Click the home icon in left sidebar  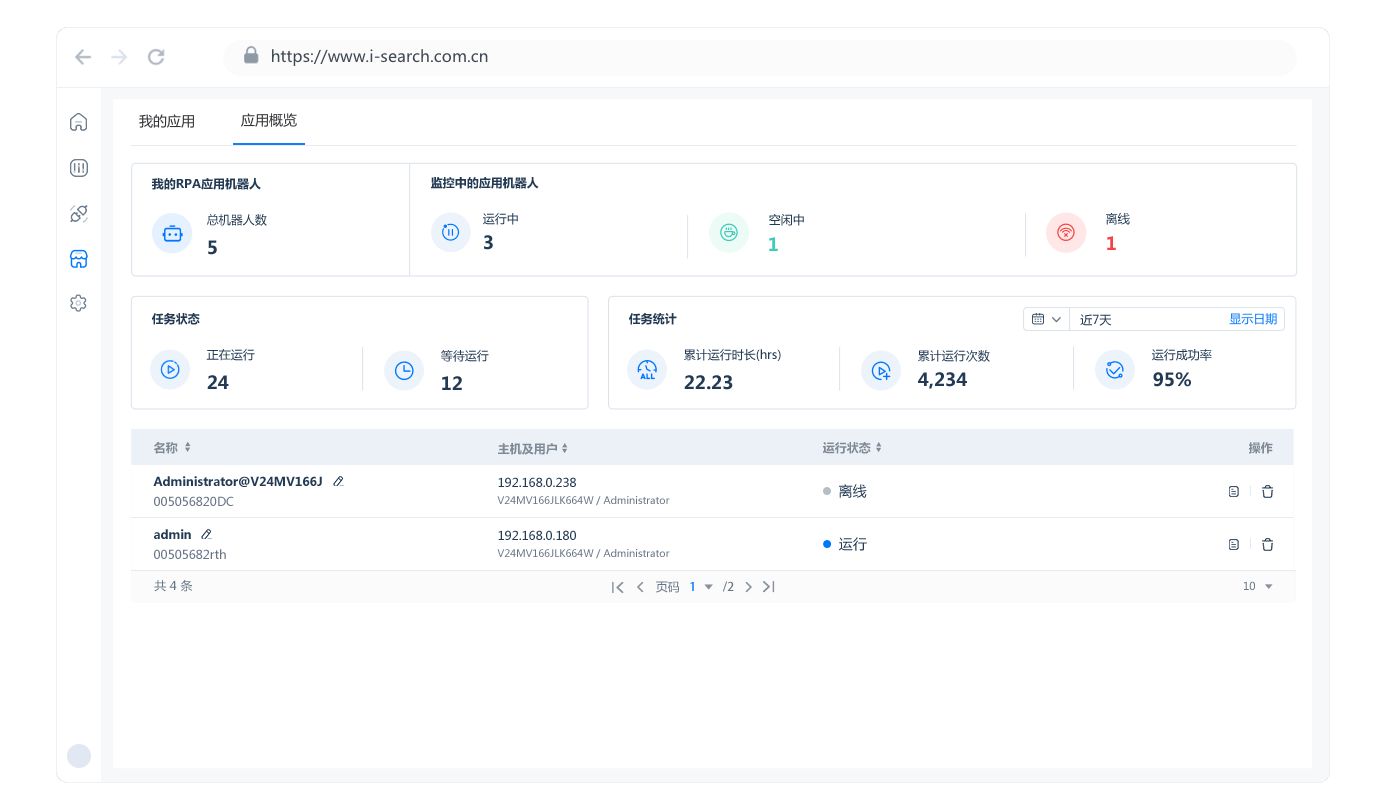click(x=78, y=122)
